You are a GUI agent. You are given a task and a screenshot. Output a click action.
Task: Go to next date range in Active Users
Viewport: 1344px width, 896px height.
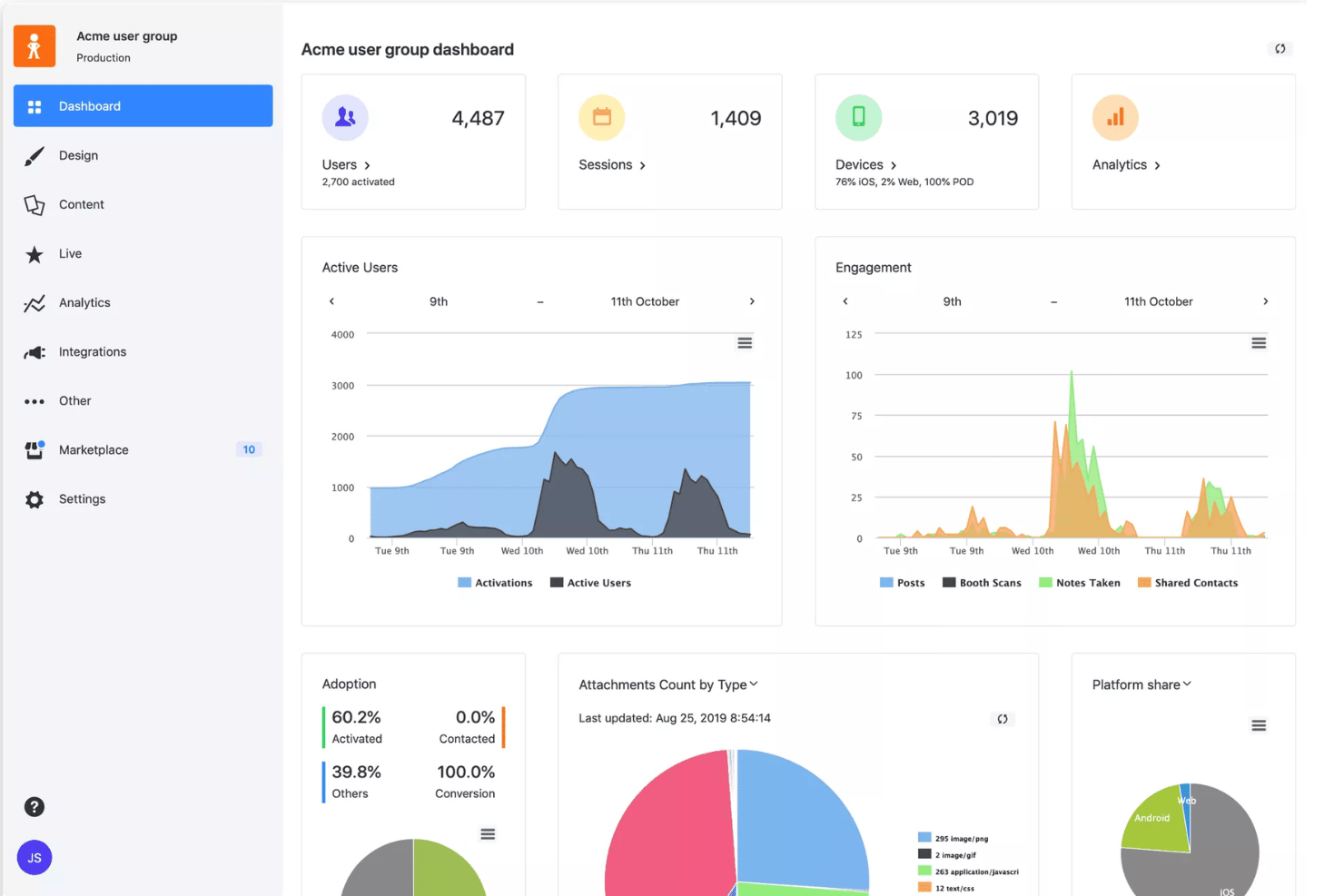752,301
